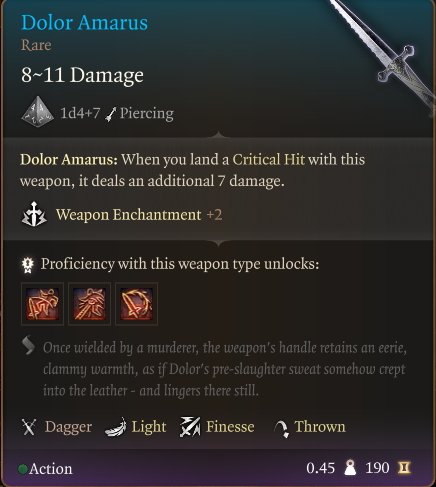The width and height of the screenshot is (436, 487).
Task: Click the Critical Hit highlighted link
Action: pos(269,160)
